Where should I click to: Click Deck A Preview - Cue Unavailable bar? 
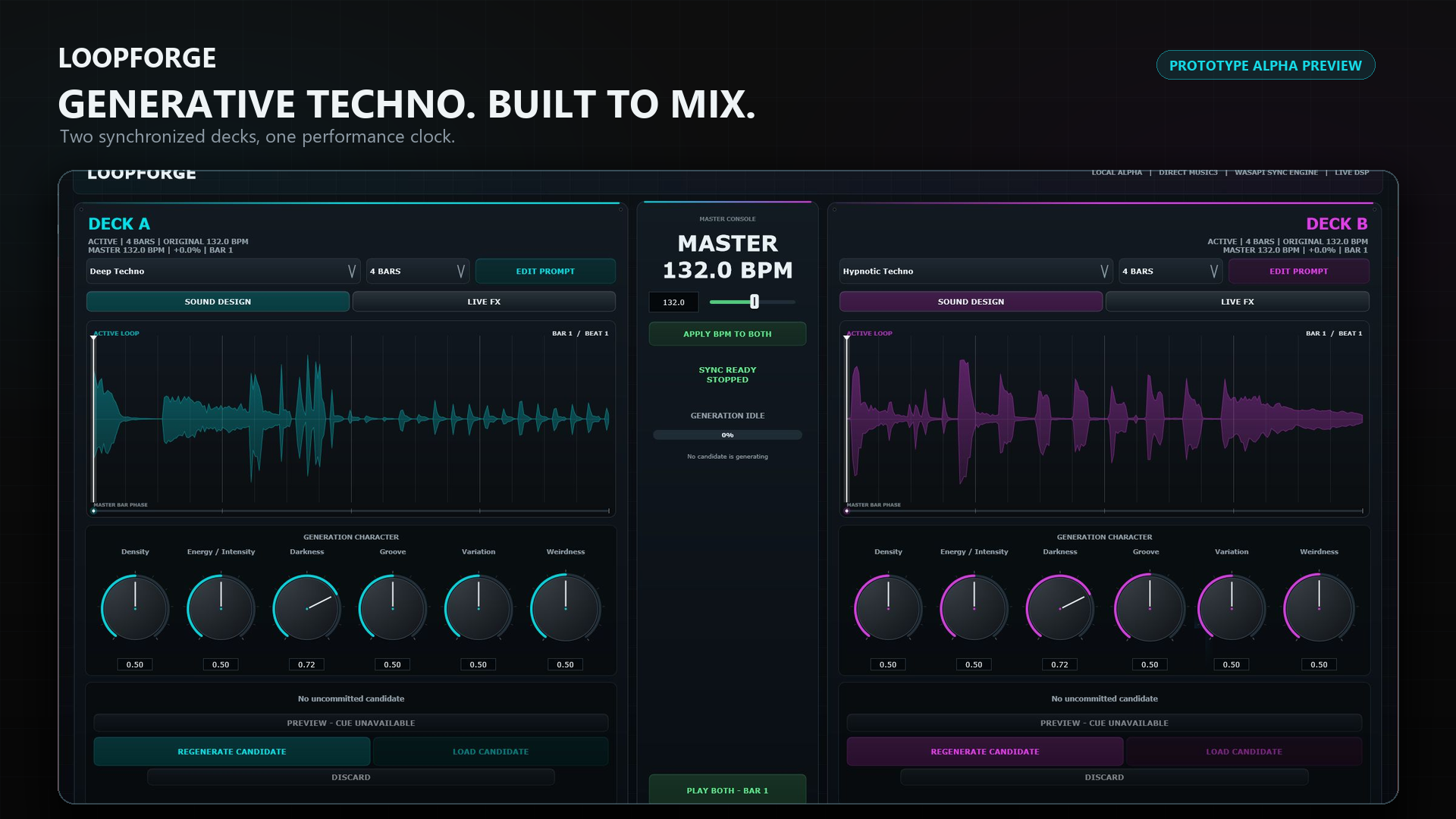pyautogui.click(x=351, y=723)
